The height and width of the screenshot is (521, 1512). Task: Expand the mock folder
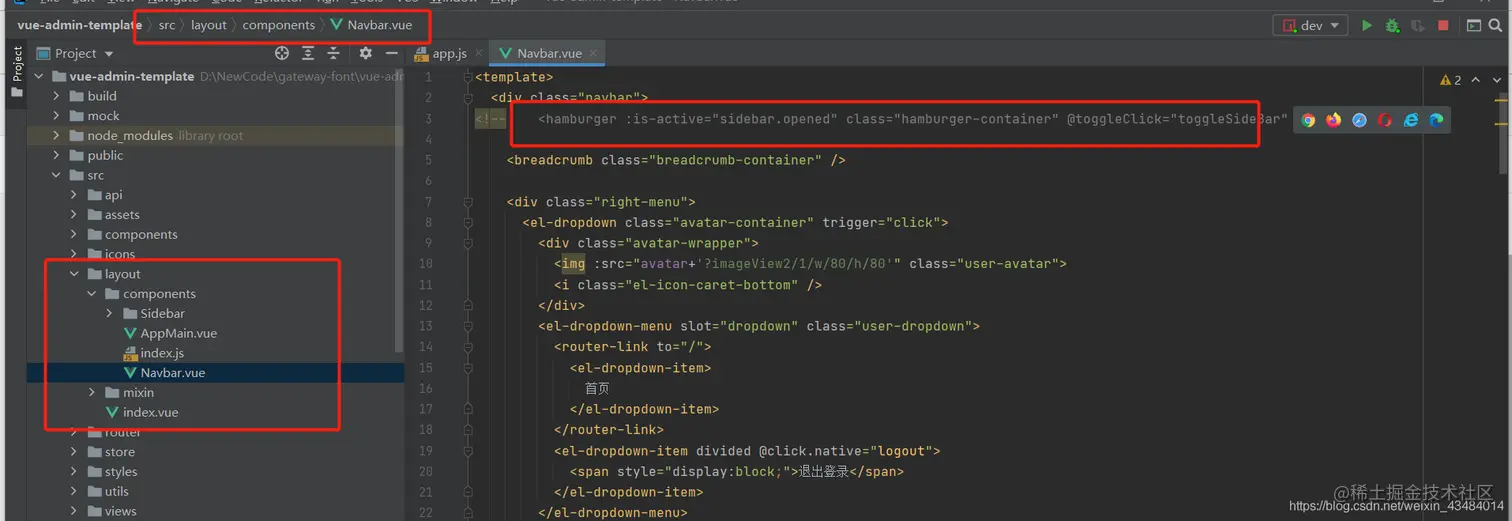(x=57, y=116)
